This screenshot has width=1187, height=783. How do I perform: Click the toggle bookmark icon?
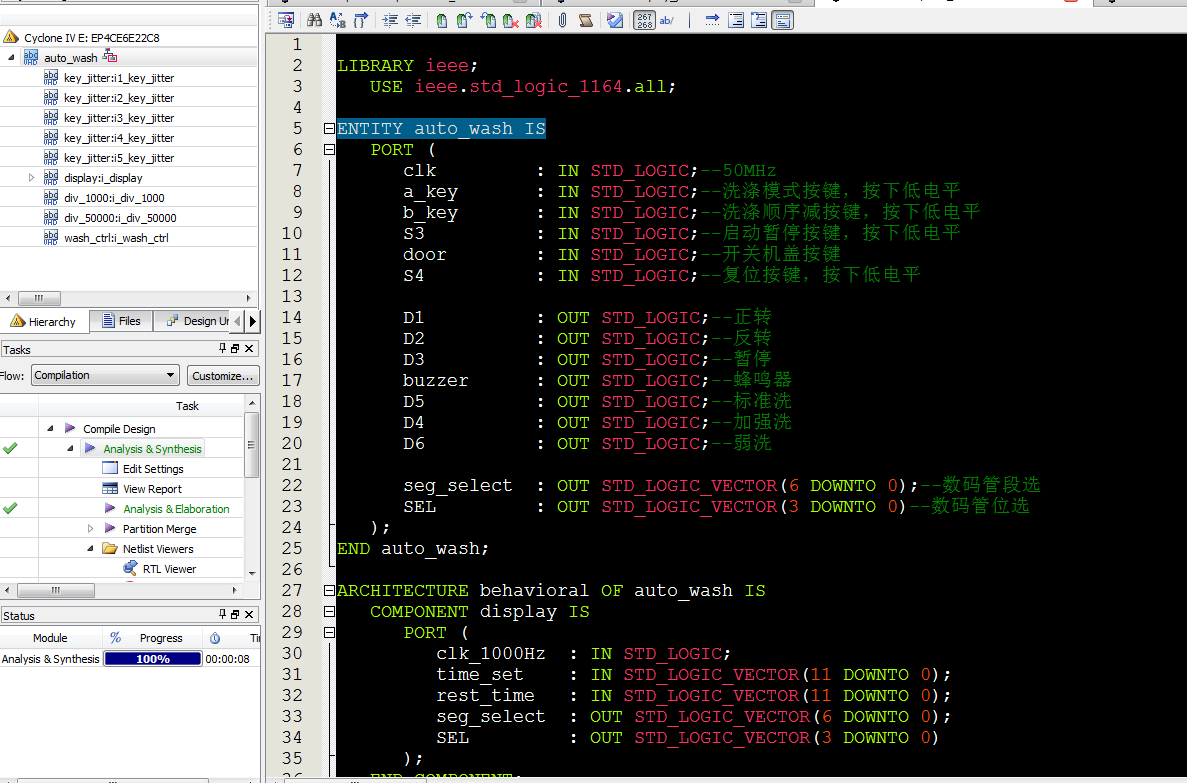[x=442, y=20]
